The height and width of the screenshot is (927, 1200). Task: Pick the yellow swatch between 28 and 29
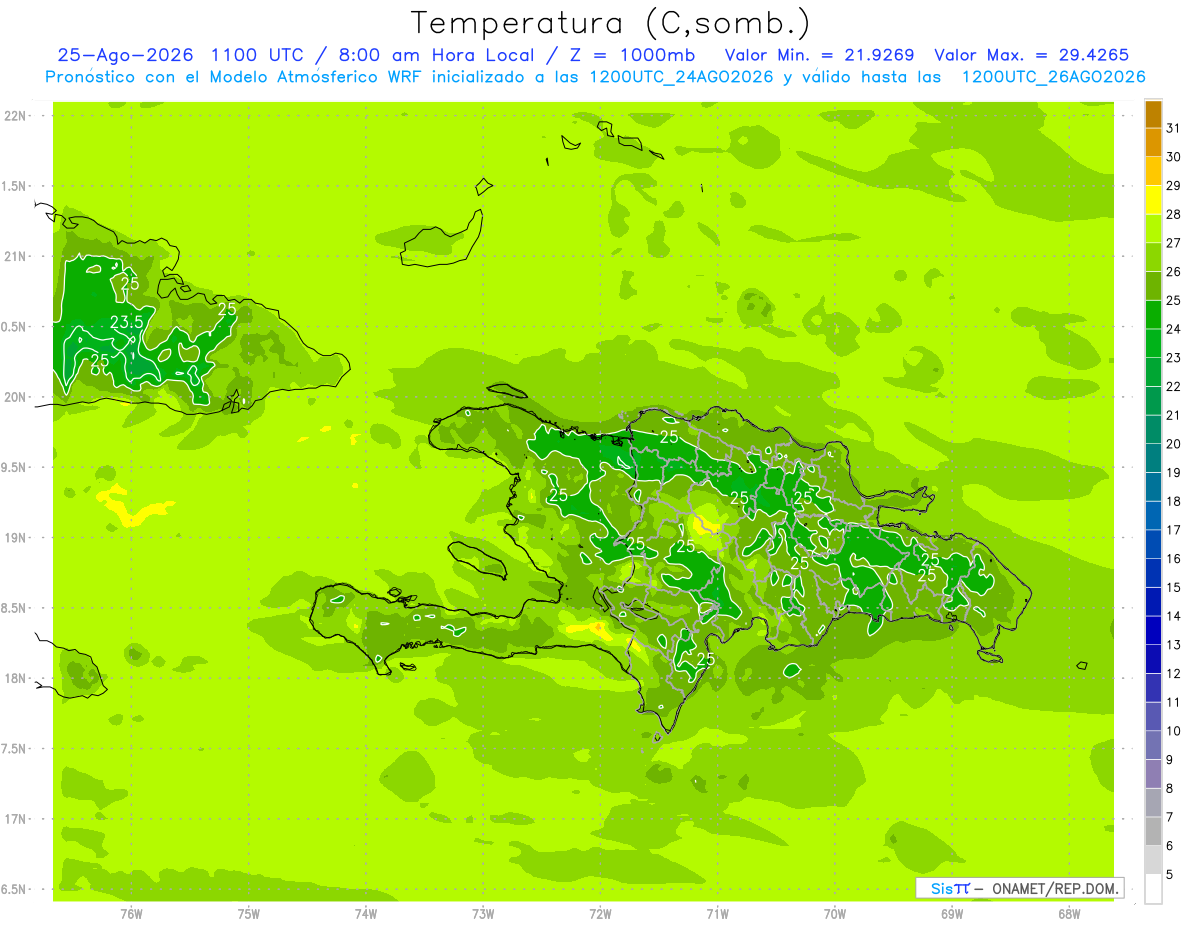pyautogui.click(x=1153, y=200)
